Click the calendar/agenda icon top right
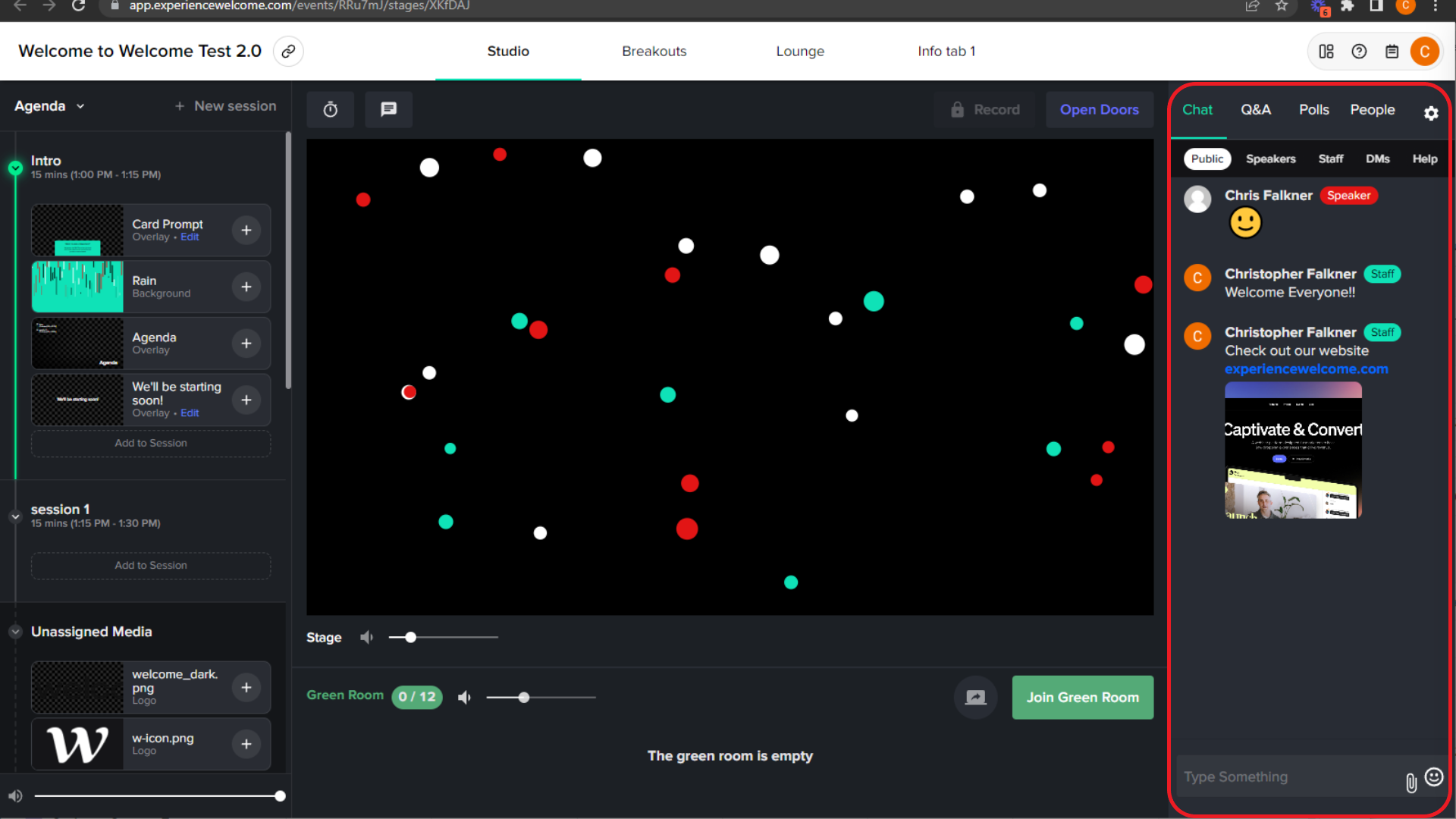Screen dimensions: 1456x819 click(x=1391, y=51)
